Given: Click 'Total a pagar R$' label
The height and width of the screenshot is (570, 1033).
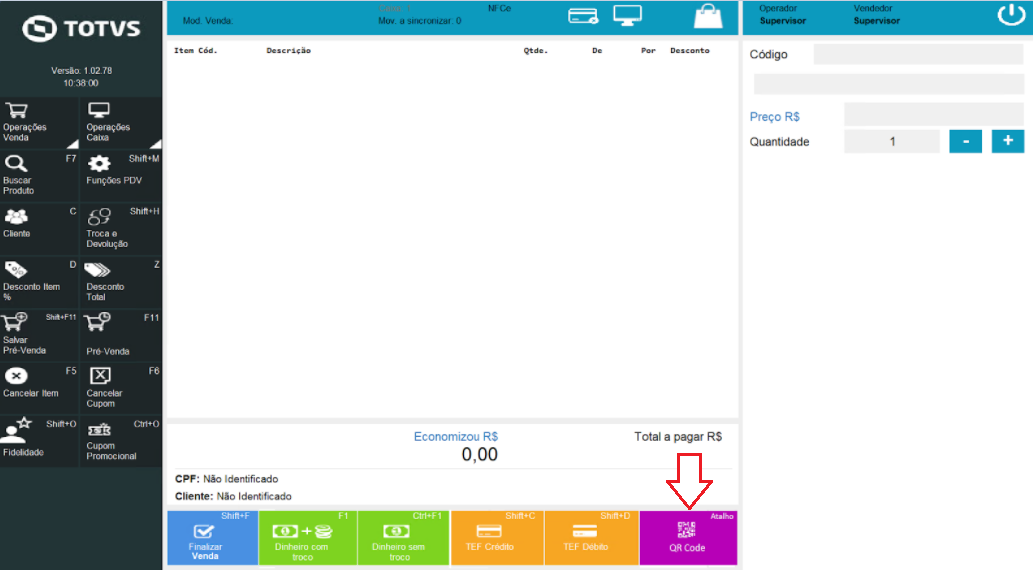Looking at the screenshot, I should coord(678,436).
